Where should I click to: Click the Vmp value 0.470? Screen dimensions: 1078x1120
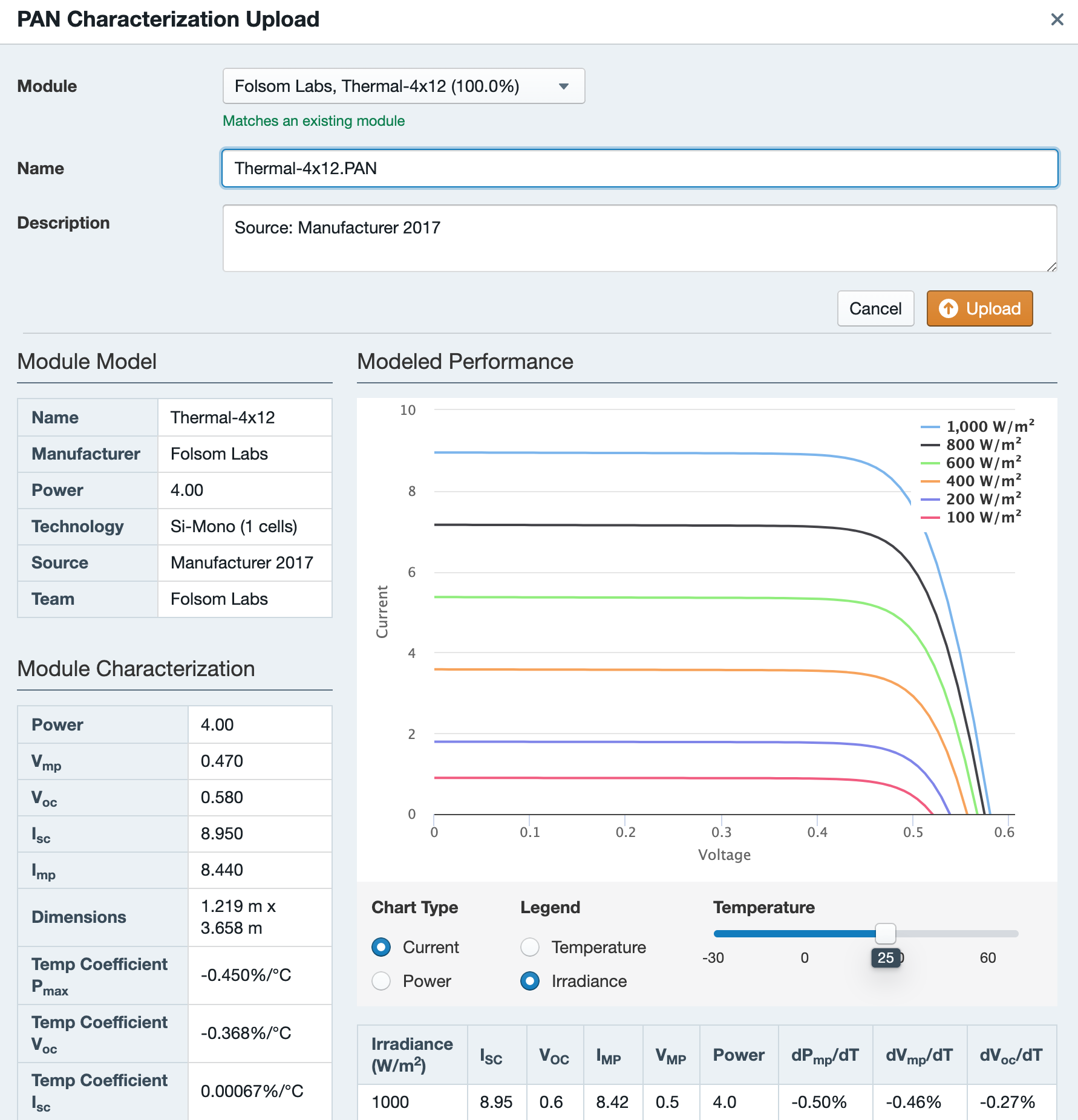260,761
